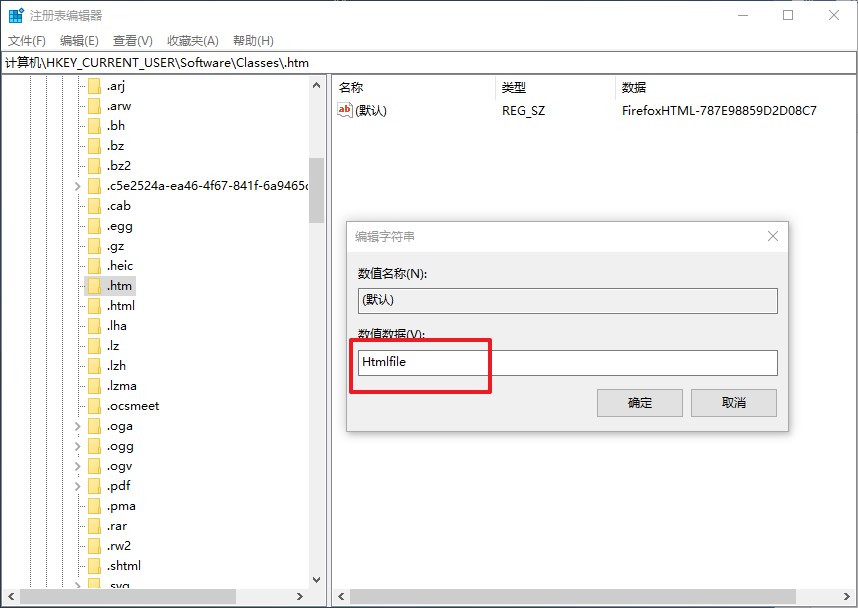Select the .ocsmeet key label

pyautogui.click(x=133, y=406)
